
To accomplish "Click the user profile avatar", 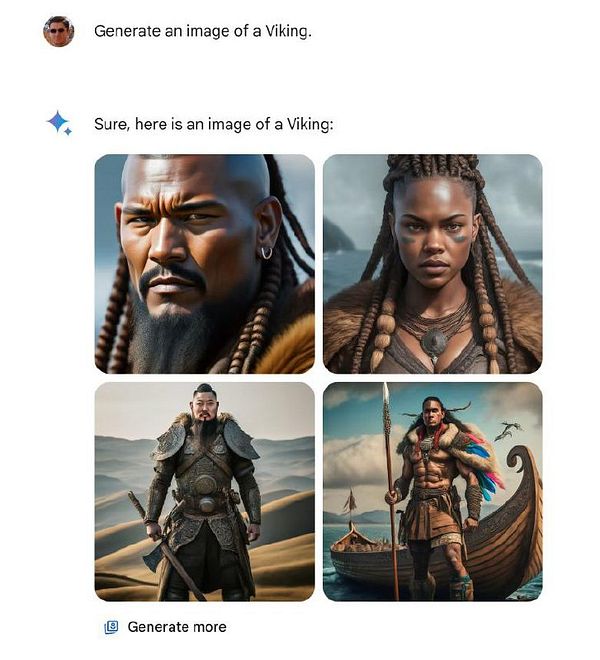I will point(59,31).
